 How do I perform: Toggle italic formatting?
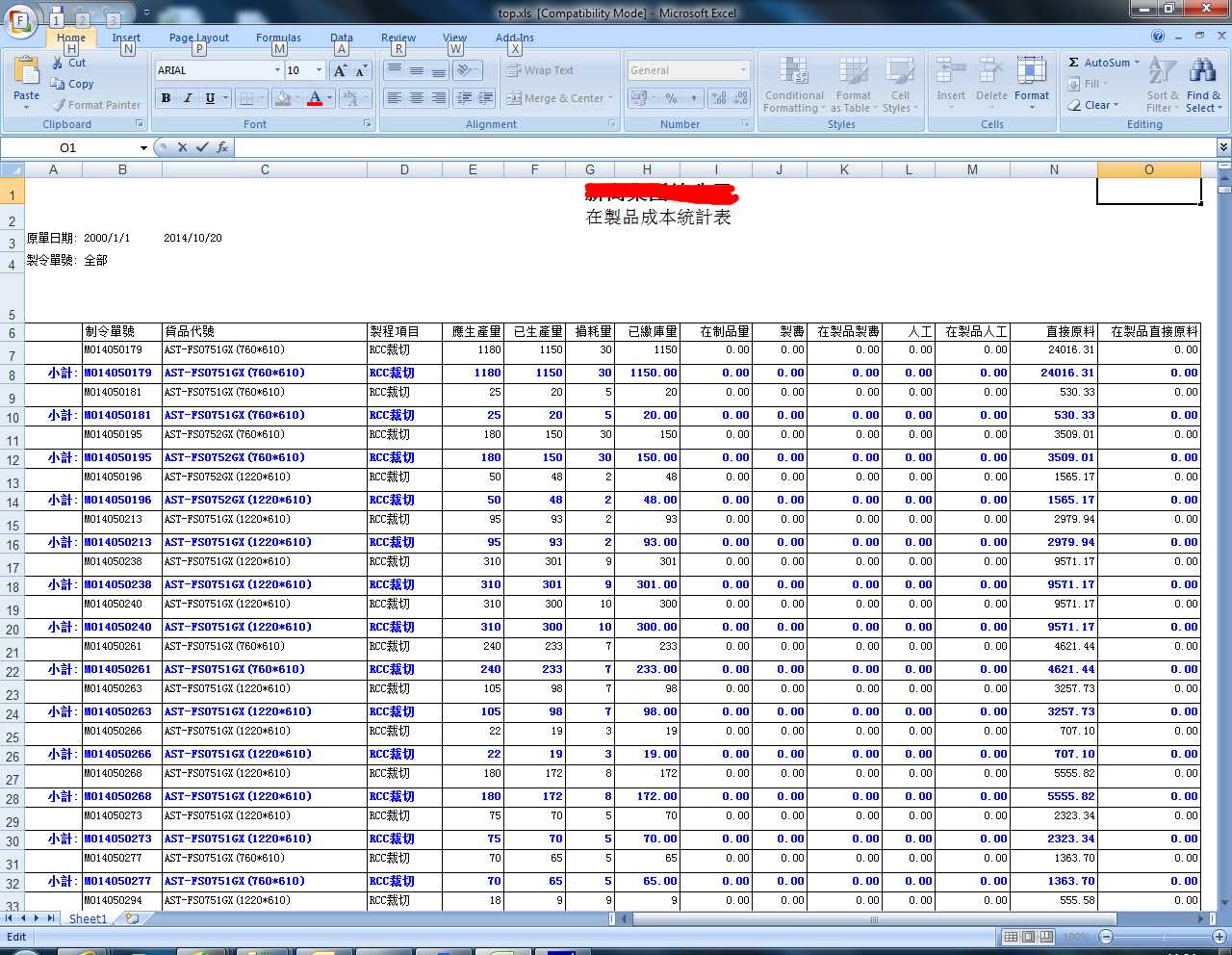[188, 98]
